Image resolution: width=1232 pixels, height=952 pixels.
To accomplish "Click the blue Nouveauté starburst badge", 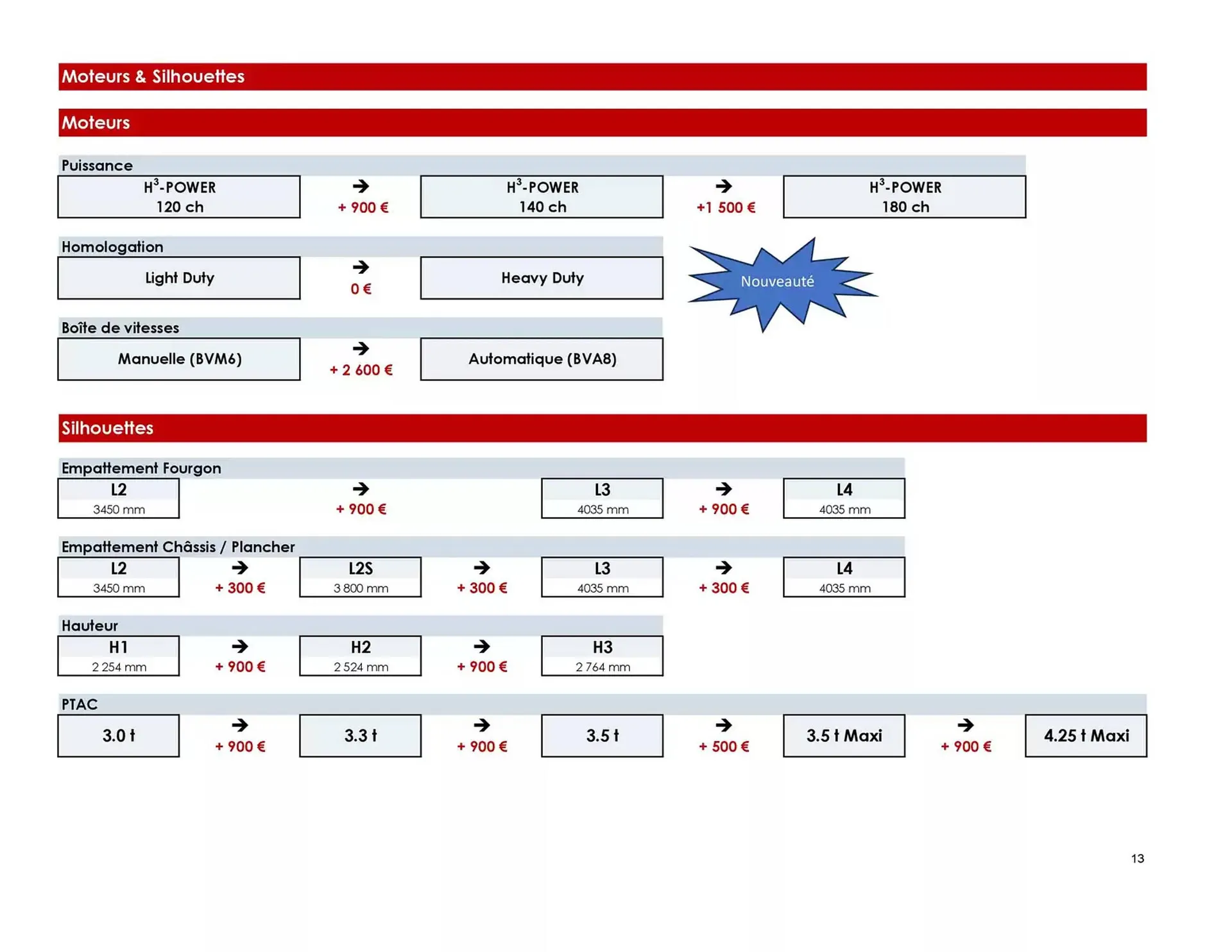I will [778, 282].
